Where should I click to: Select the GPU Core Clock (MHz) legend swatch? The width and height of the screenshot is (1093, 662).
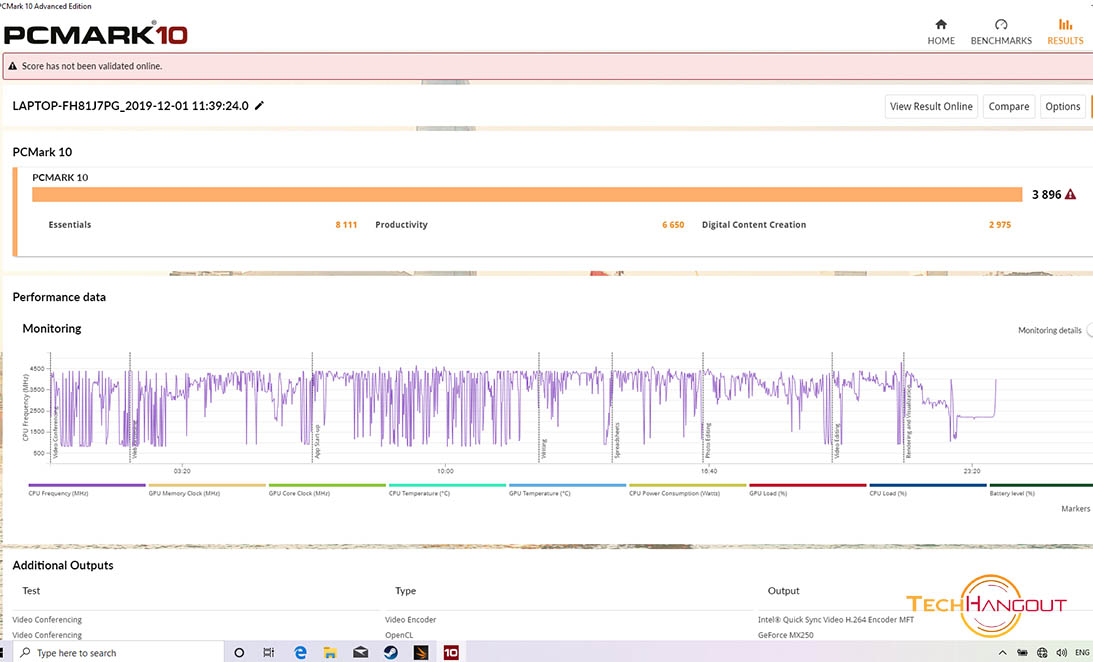tap(327, 485)
